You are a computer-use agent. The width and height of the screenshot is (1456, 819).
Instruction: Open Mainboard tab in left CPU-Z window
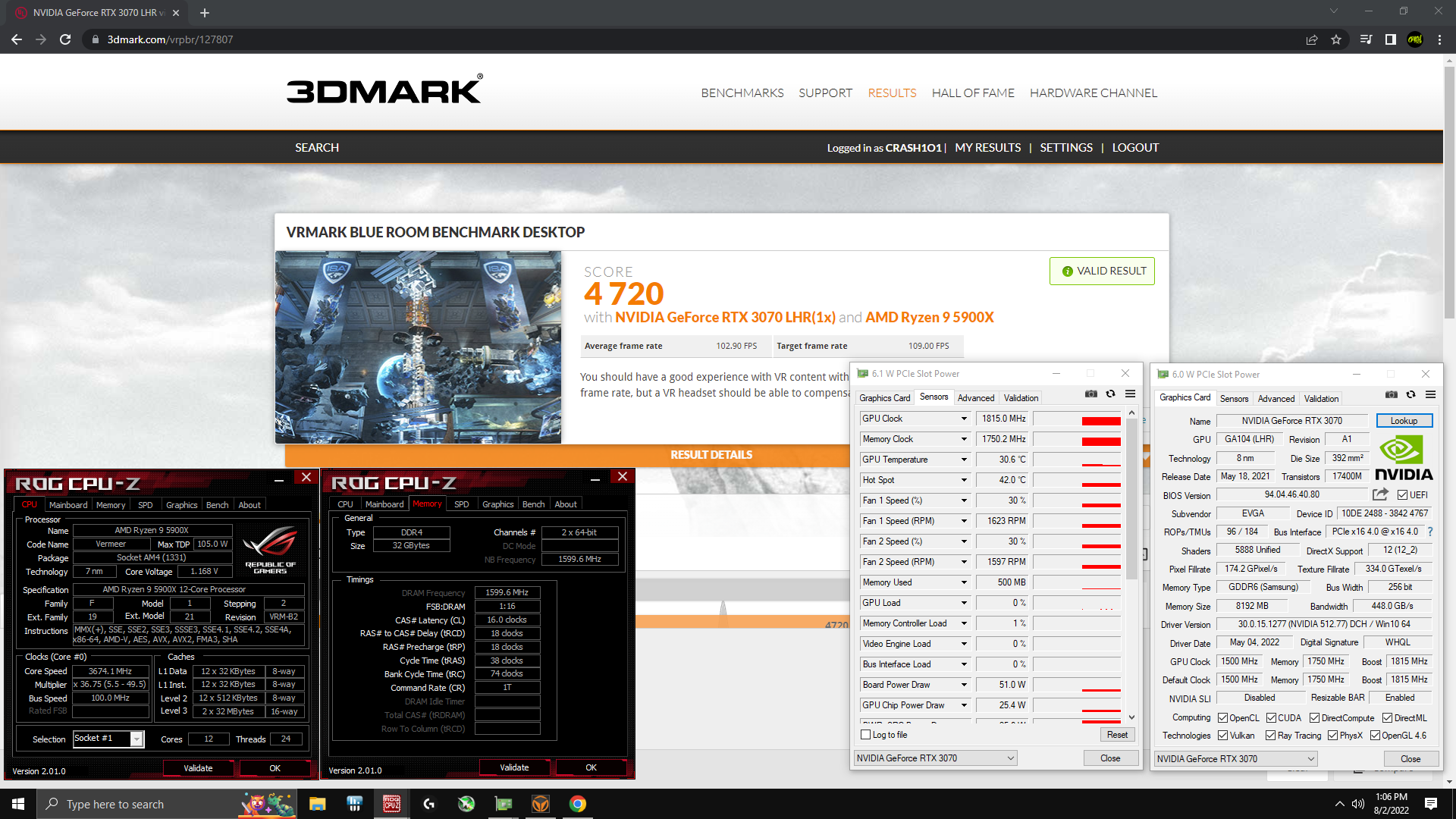[x=68, y=505]
